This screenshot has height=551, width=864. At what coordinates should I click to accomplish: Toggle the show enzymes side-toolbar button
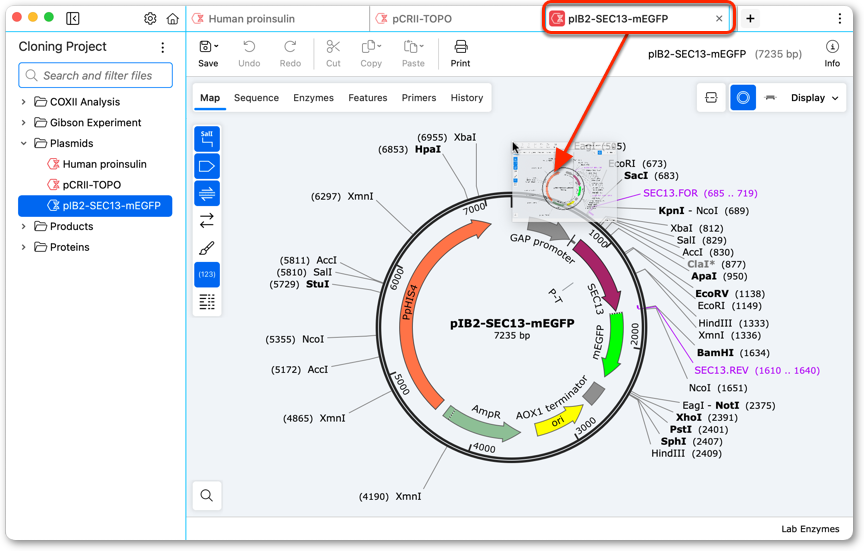pyautogui.click(x=207, y=139)
